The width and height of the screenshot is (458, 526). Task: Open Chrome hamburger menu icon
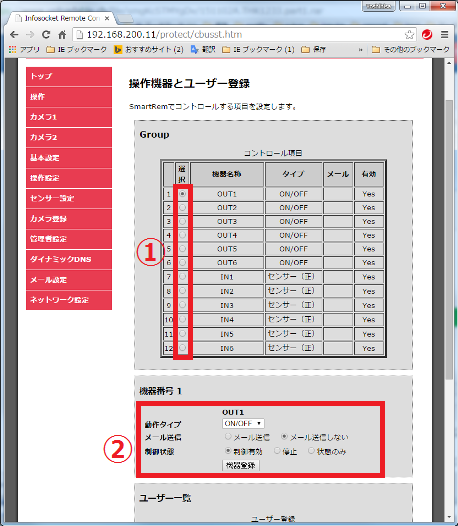[x=445, y=35]
